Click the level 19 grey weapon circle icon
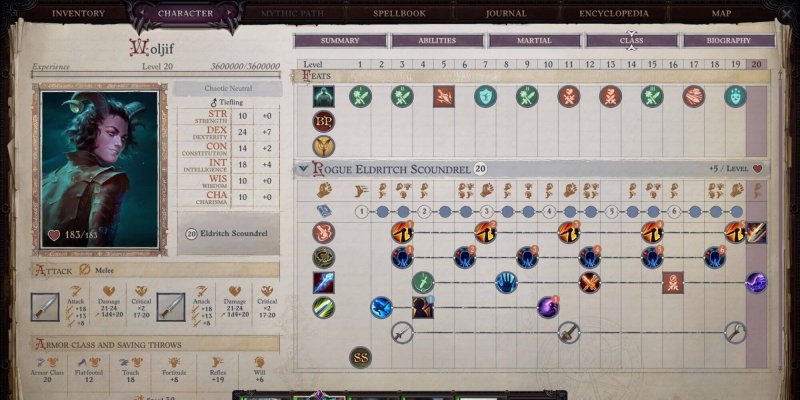This screenshot has height=400, width=800. (735, 332)
